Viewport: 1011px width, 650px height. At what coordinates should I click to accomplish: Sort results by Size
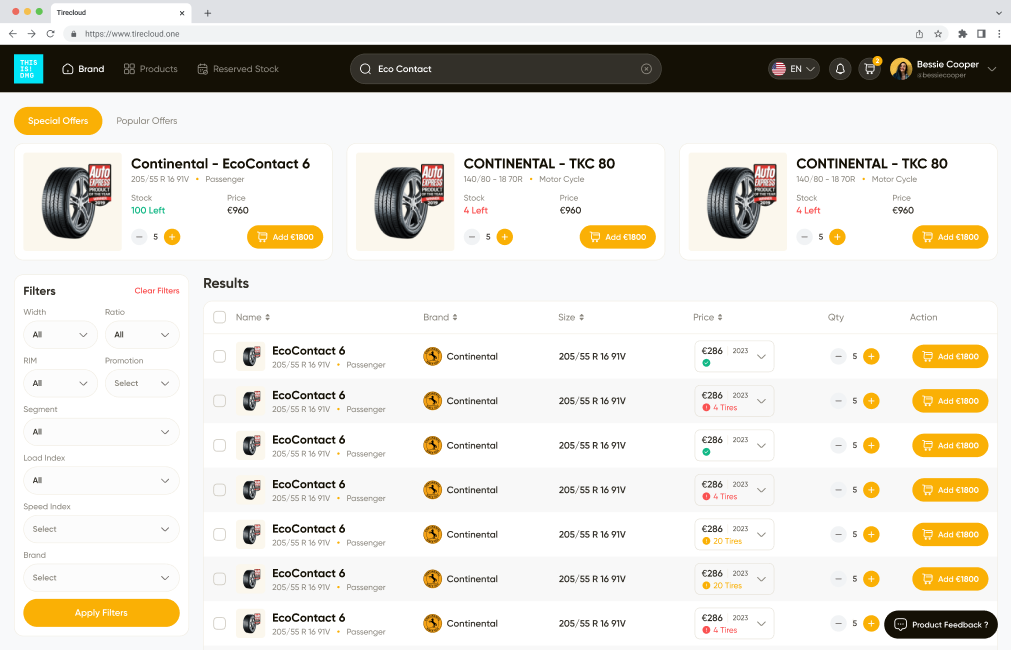tap(571, 317)
